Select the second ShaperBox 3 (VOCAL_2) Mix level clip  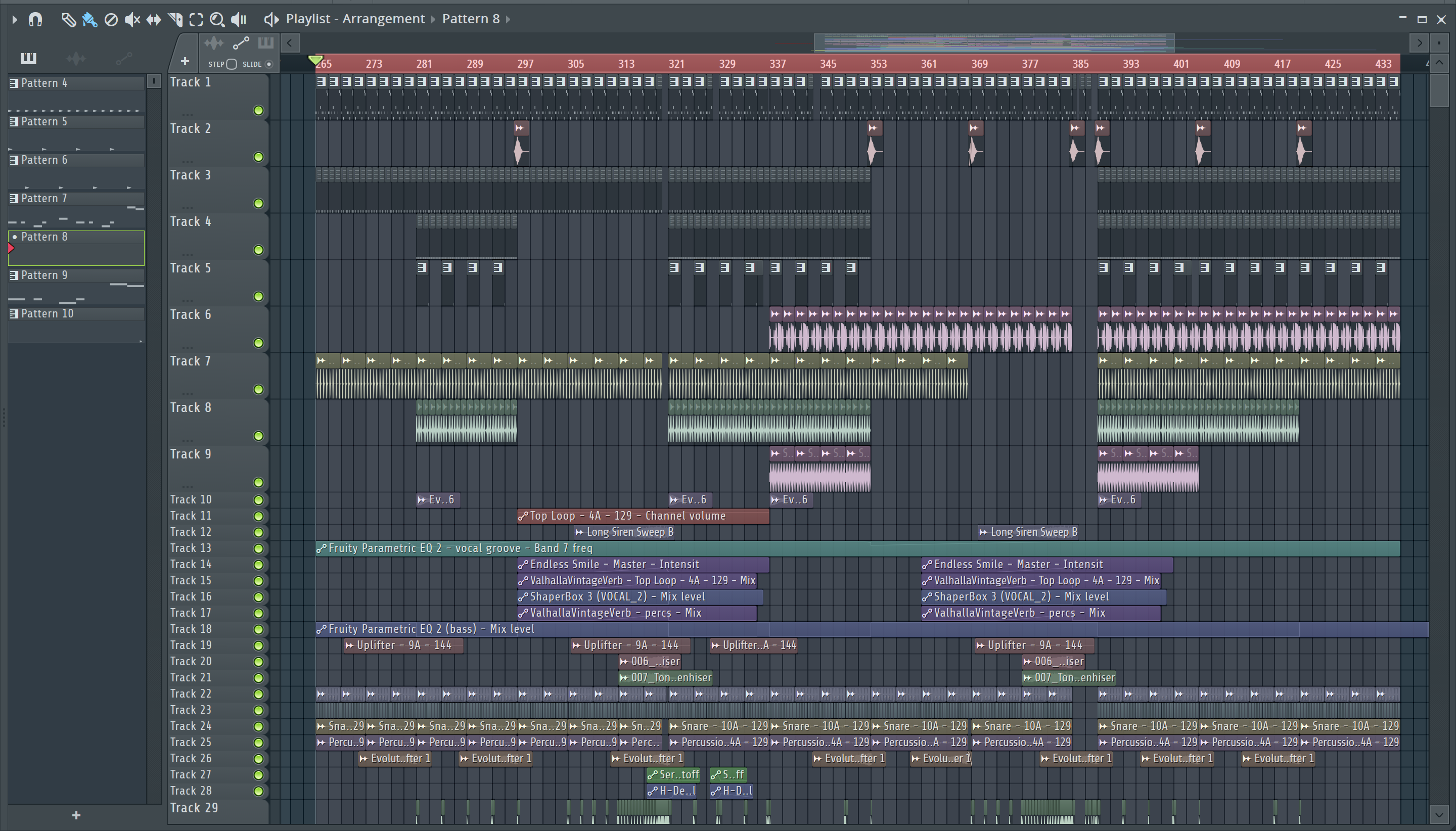1044,597
